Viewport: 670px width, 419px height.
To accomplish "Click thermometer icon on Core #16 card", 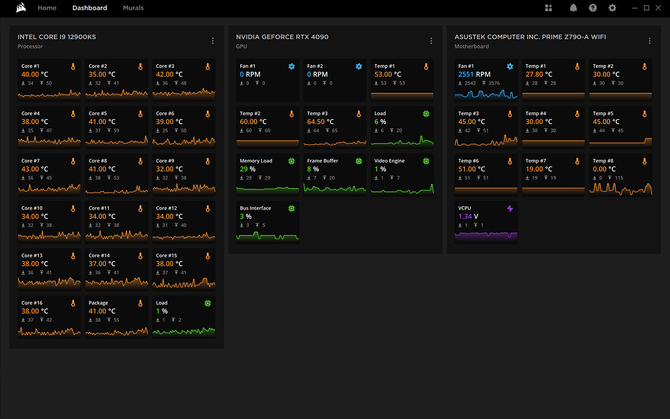I will tap(73, 303).
